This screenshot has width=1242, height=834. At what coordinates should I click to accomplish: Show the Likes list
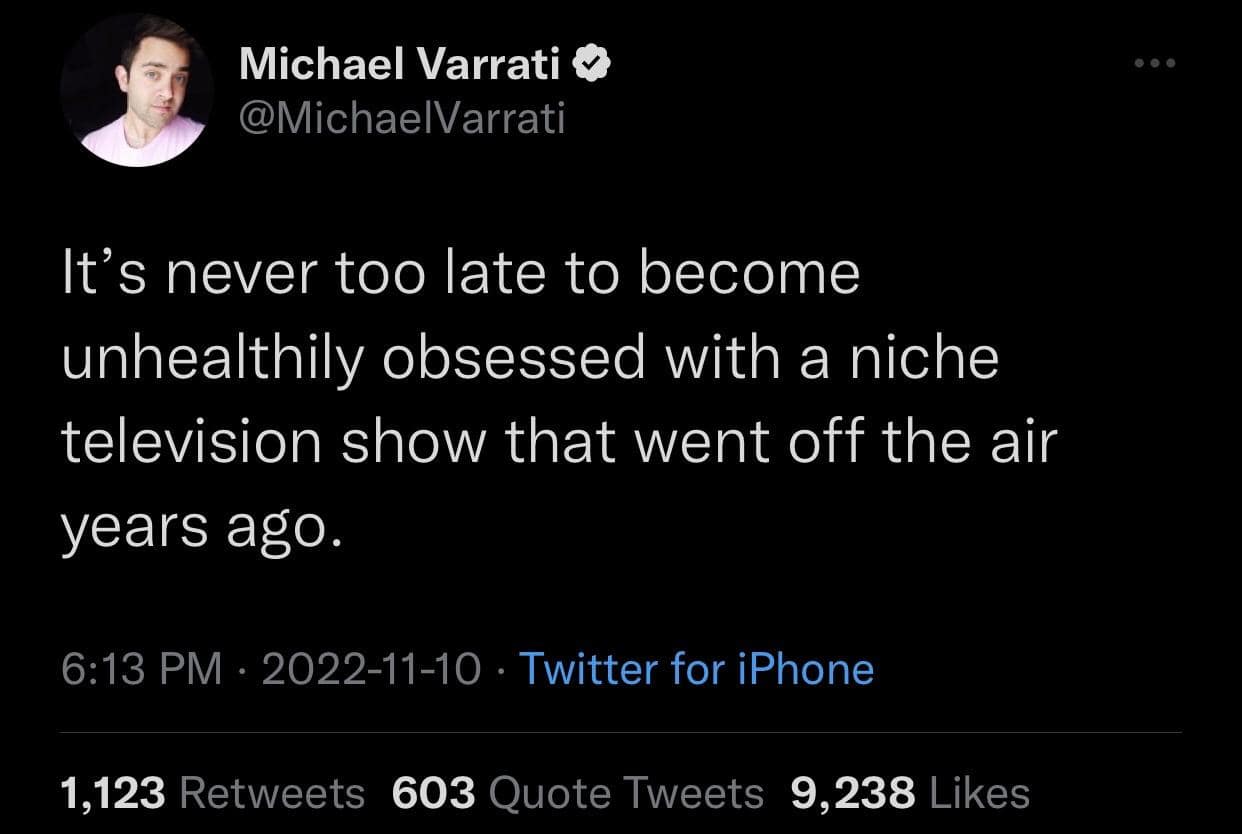point(979,793)
